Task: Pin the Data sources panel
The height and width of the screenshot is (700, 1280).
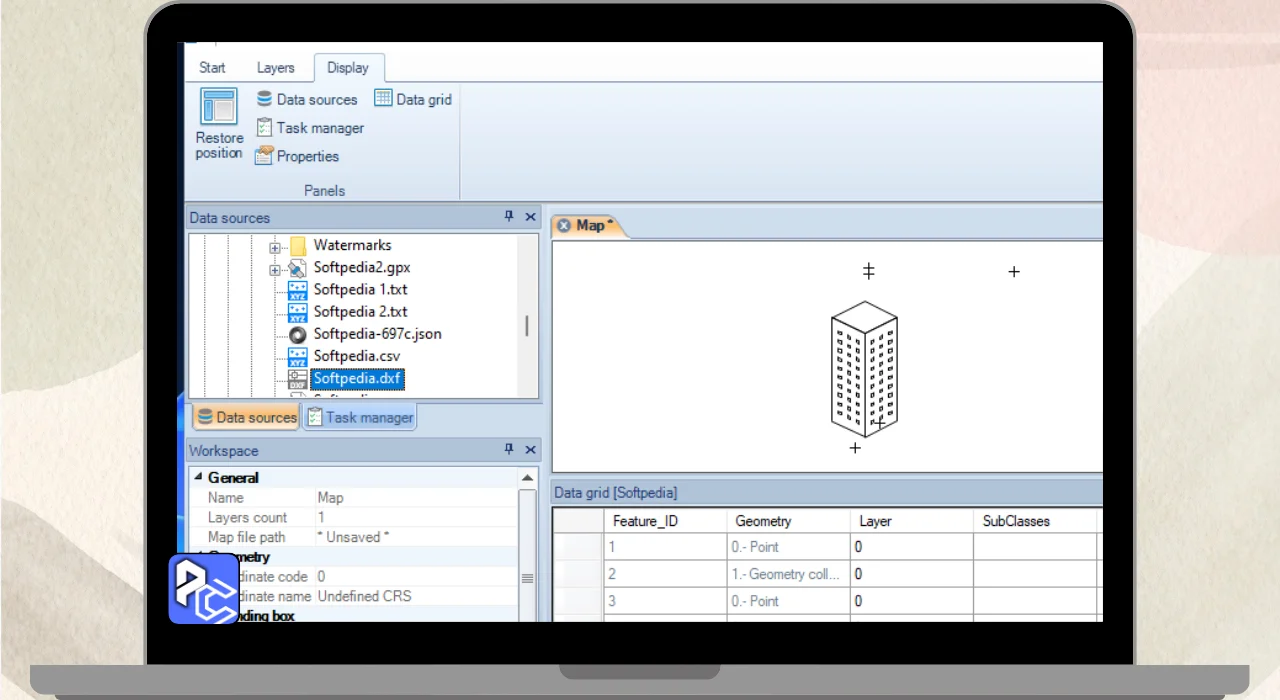Action: coord(509,217)
